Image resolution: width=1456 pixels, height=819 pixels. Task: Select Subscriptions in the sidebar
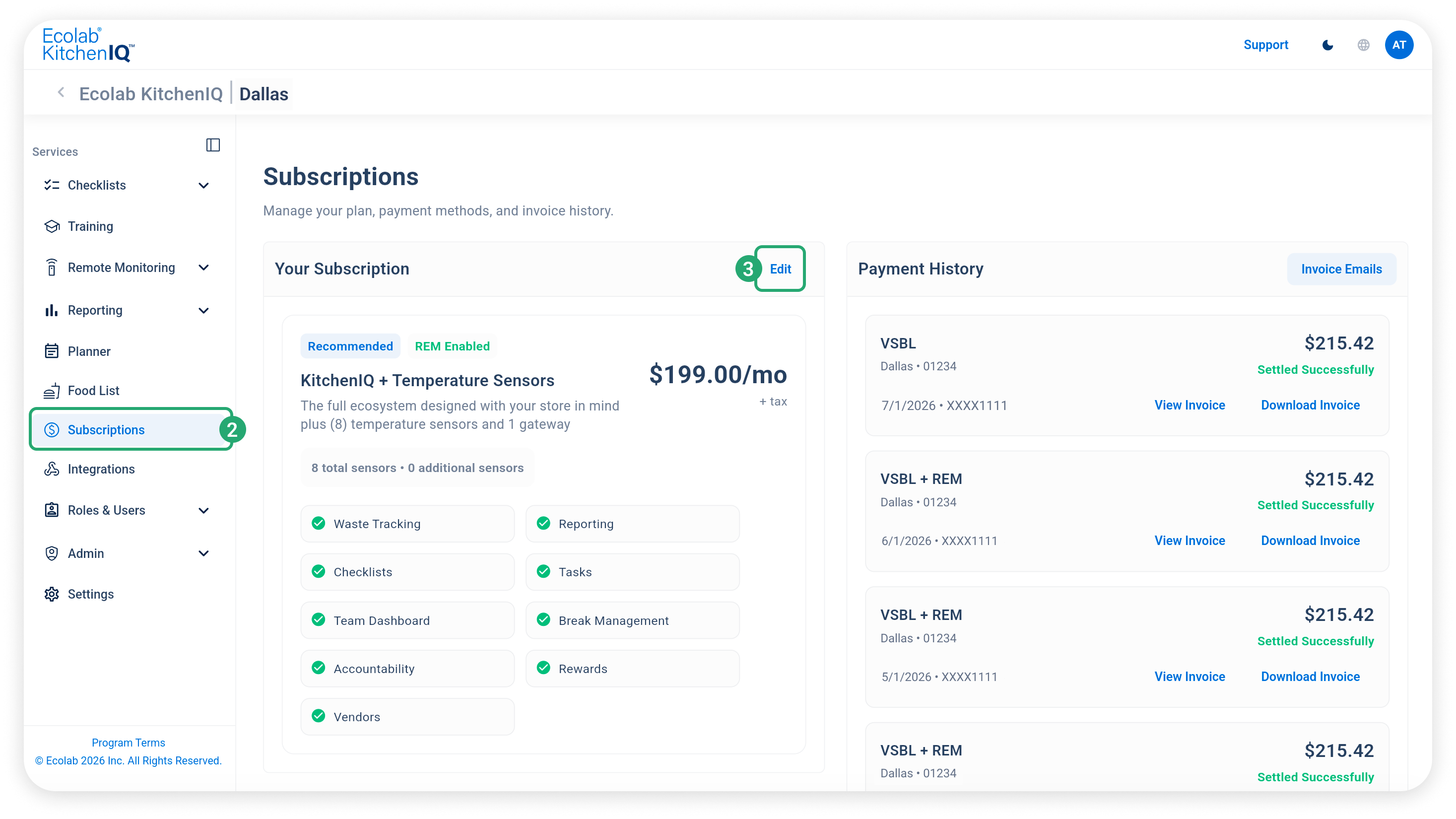click(x=130, y=429)
